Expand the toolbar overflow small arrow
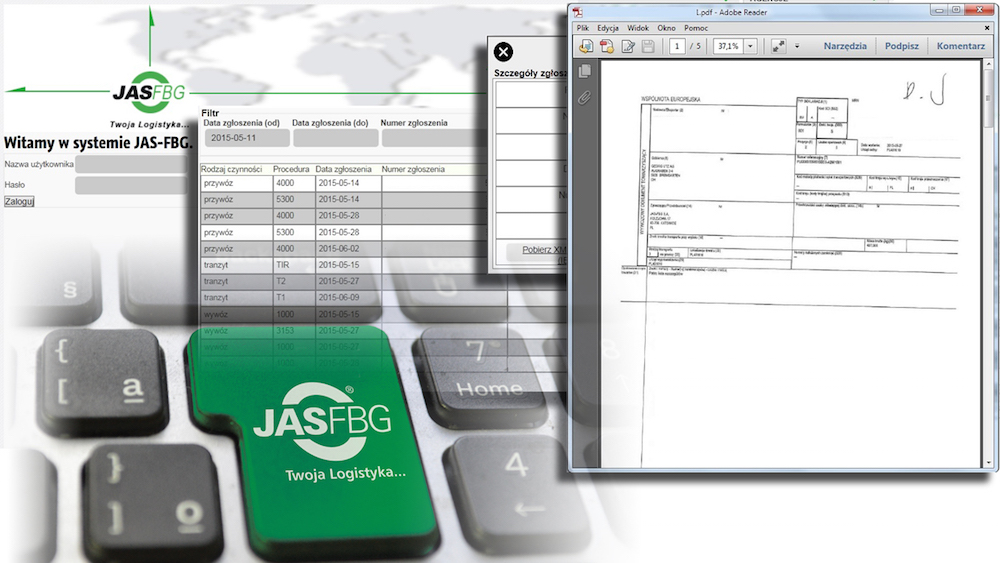Image resolution: width=1000 pixels, height=563 pixels. pyautogui.click(x=797, y=46)
